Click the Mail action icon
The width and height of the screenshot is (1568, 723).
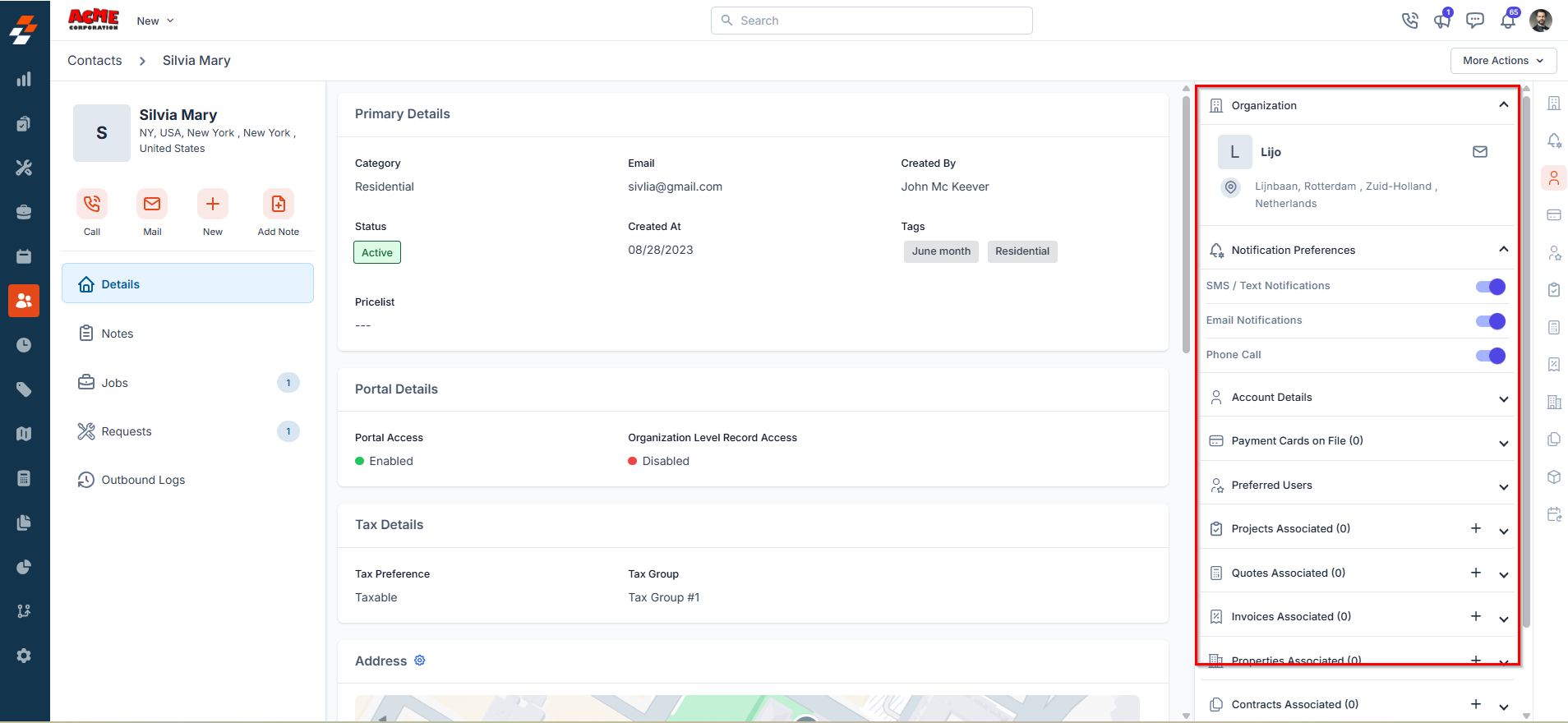[x=152, y=204]
